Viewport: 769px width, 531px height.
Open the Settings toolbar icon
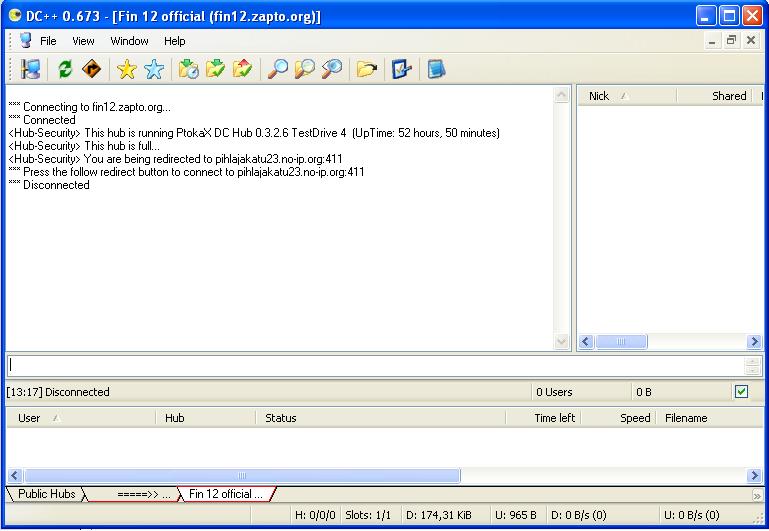click(x=402, y=69)
